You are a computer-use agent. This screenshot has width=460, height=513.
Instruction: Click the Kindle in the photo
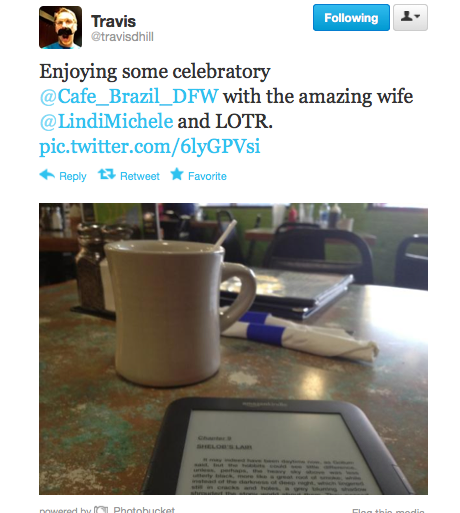(x=280, y=447)
